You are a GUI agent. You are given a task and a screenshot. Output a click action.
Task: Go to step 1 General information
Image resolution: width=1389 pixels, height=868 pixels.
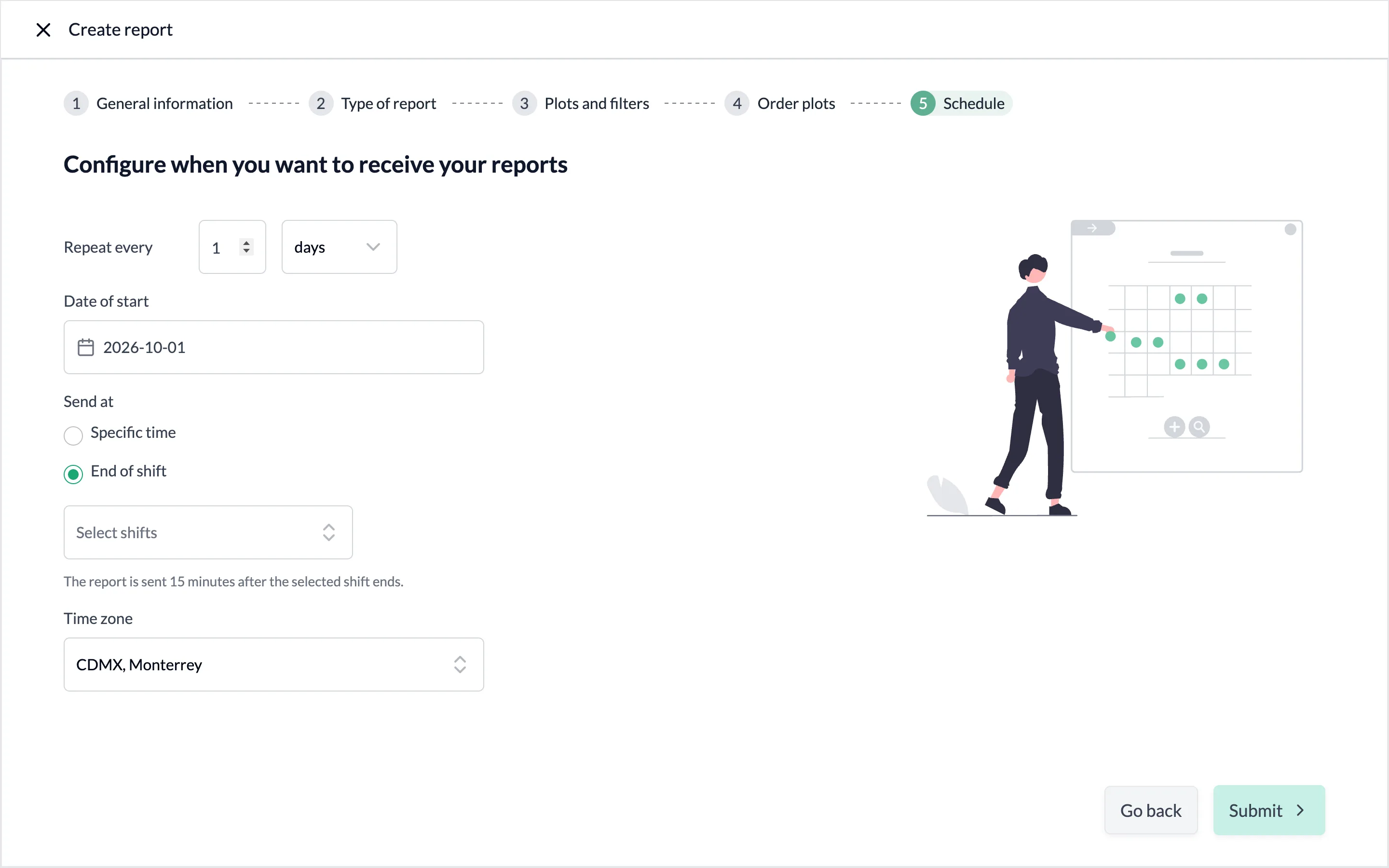click(x=149, y=103)
